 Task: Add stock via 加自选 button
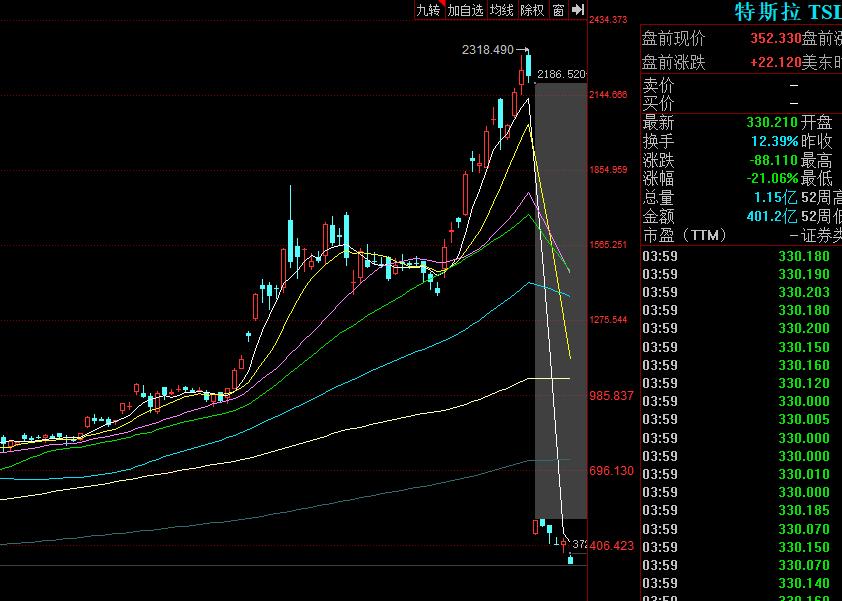point(466,10)
